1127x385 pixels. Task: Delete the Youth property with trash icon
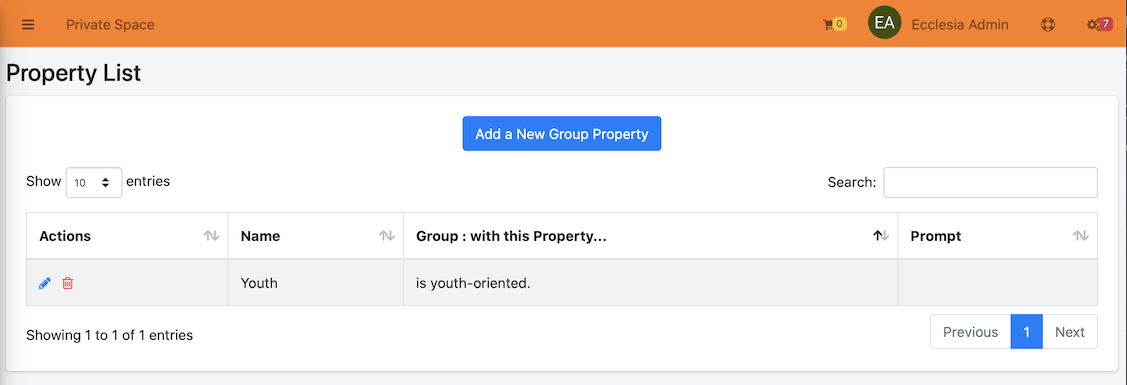point(68,283)
